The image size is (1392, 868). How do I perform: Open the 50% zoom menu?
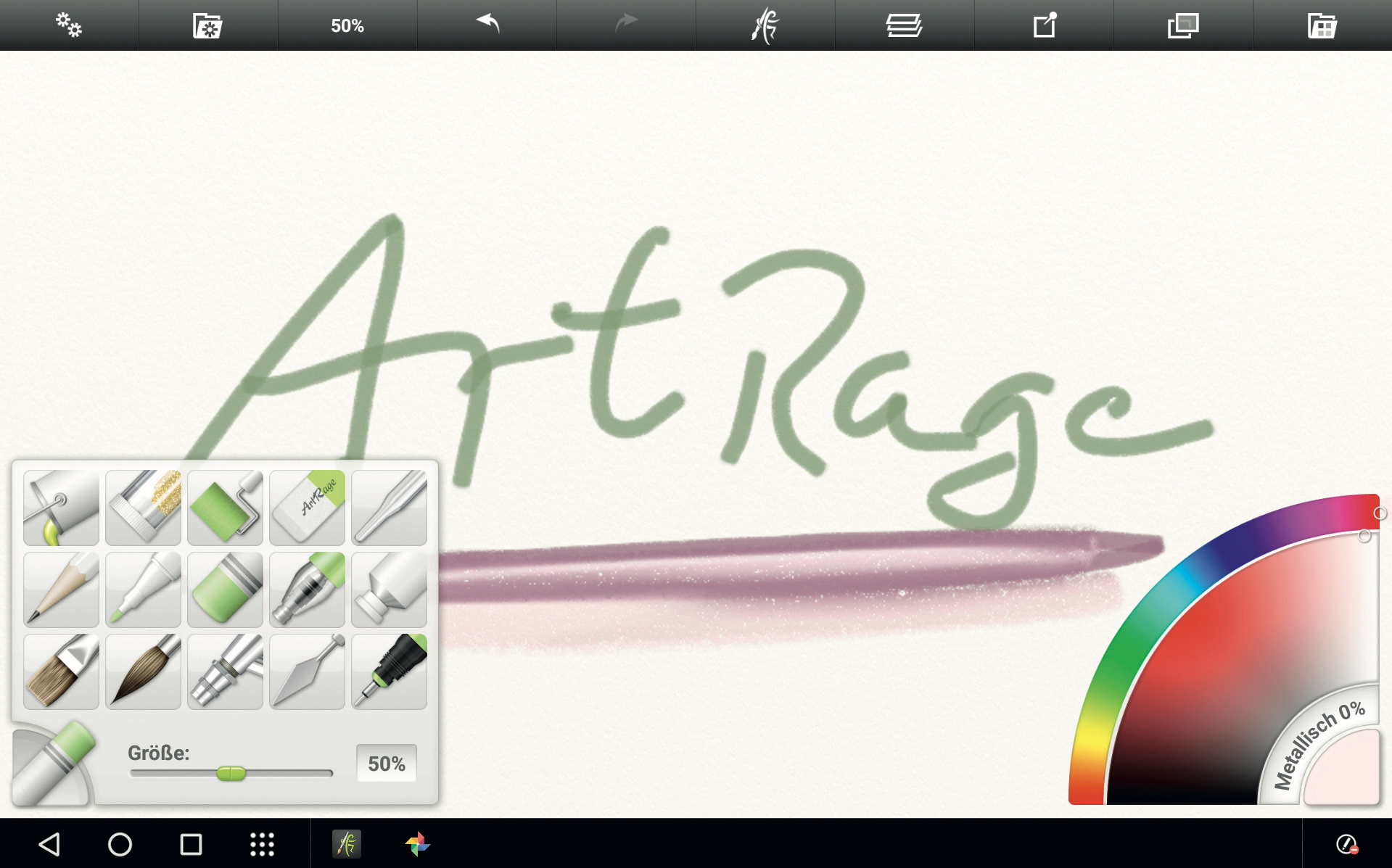point(347,25)
